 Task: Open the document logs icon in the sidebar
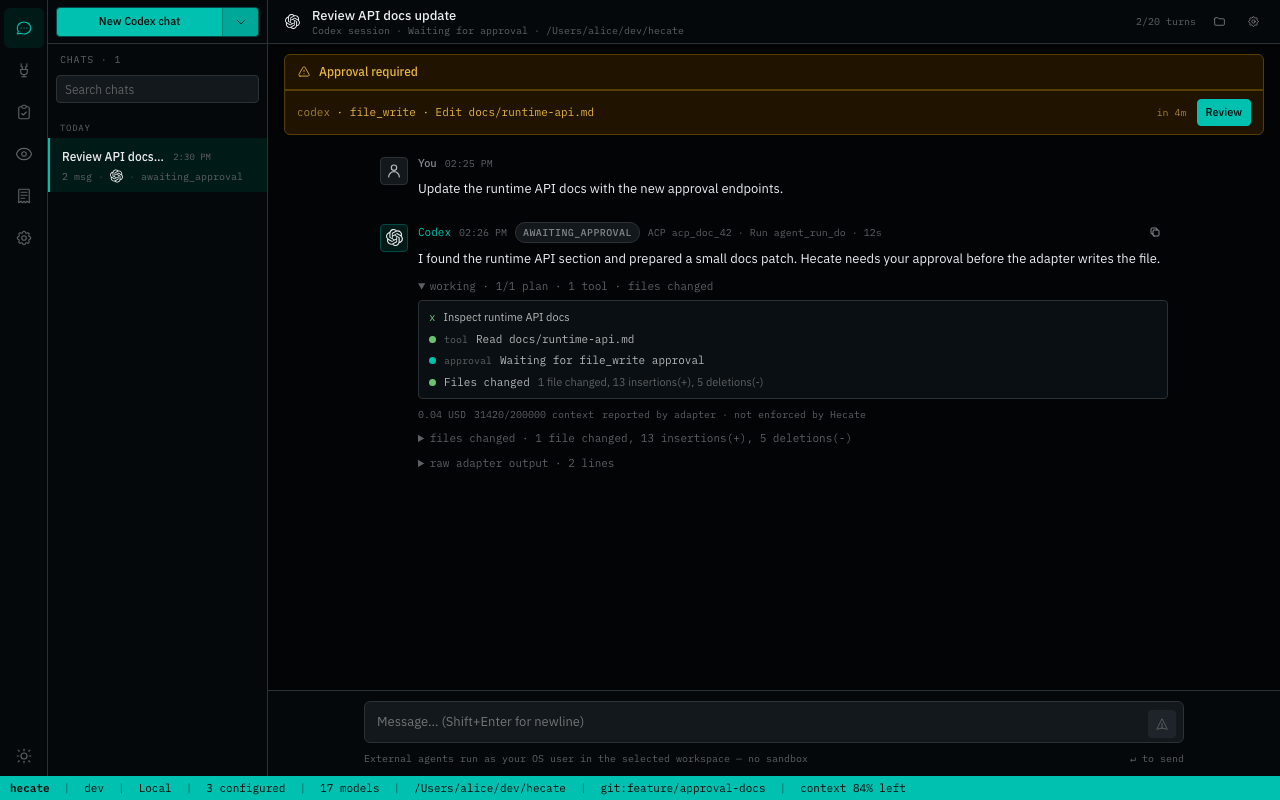click(24, 196)
